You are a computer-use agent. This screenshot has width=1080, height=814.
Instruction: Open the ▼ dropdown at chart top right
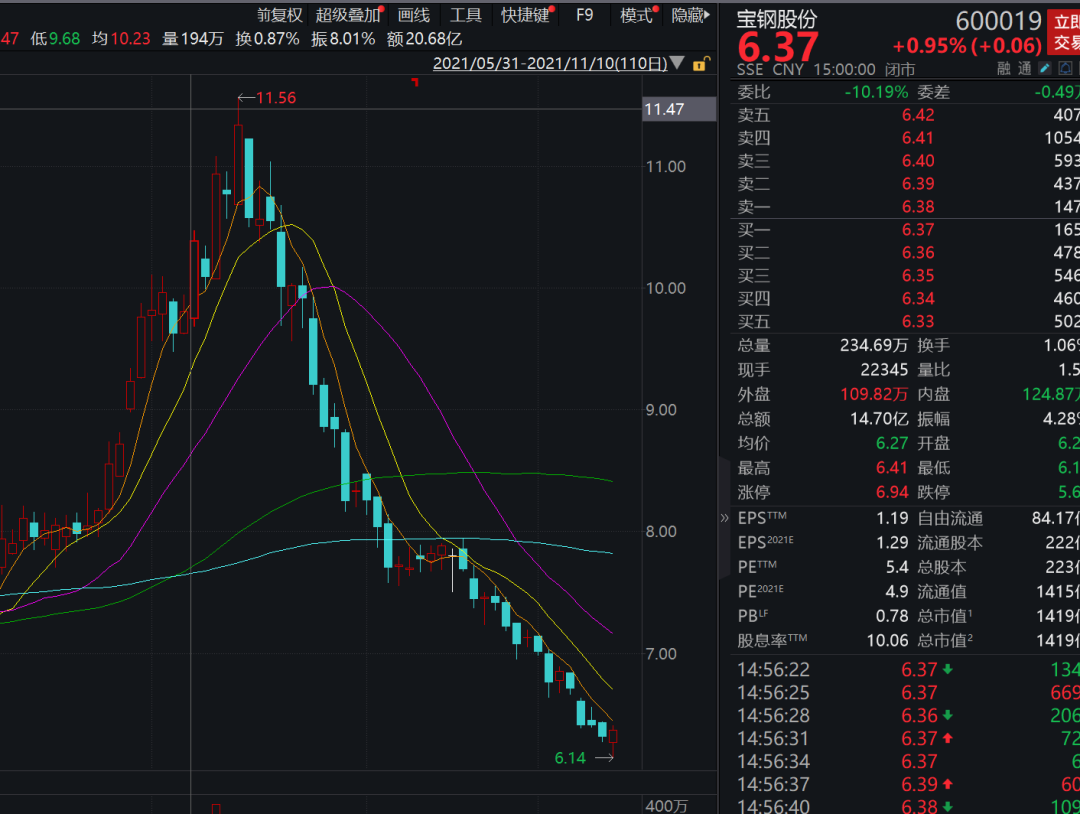677,62
